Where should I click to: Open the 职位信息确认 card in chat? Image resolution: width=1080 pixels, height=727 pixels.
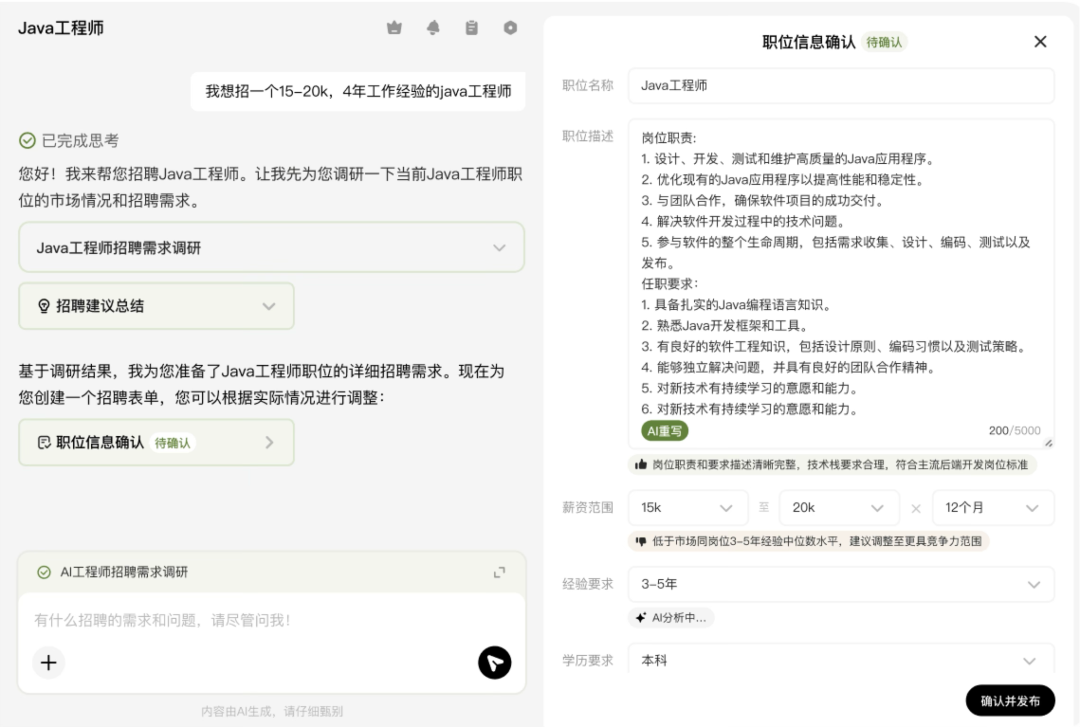click(x=156, y=442)
